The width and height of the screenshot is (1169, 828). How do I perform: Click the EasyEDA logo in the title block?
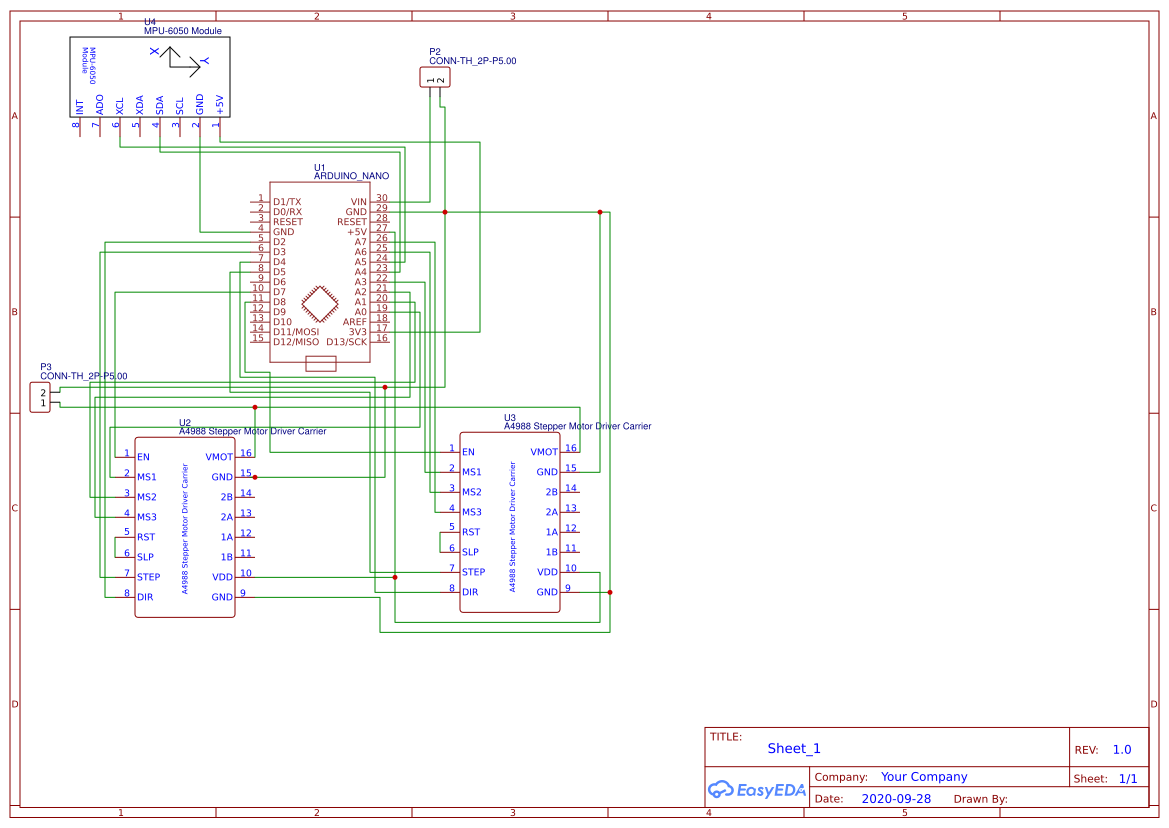click(x=757, y=790)
